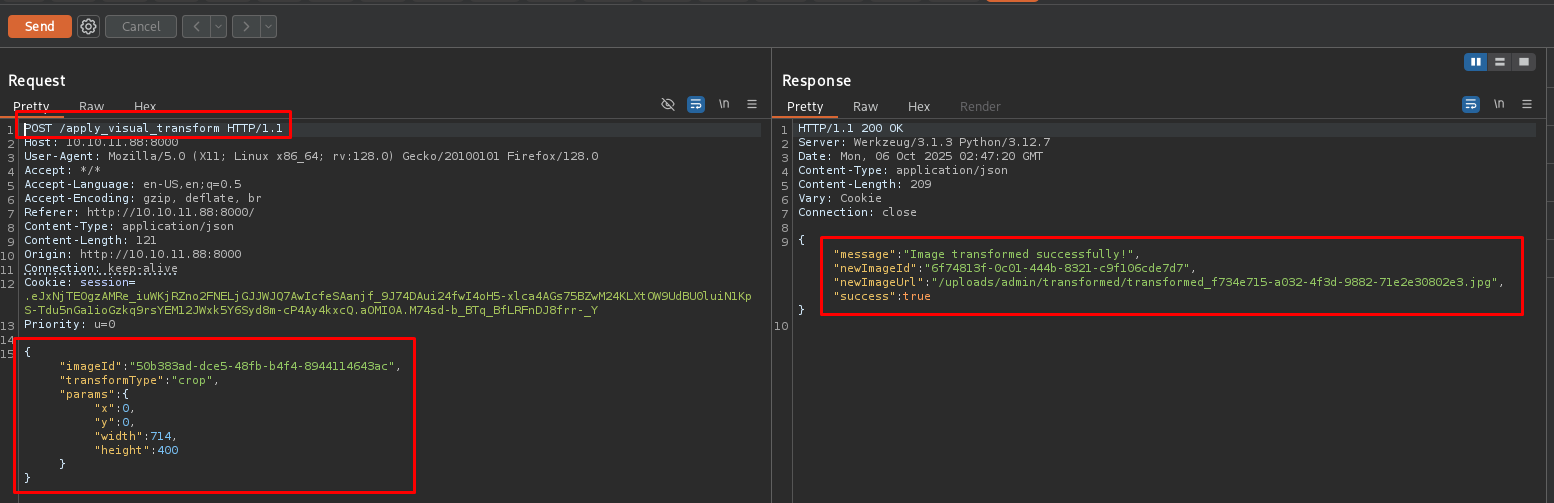Open the Request panel hamburger options menu
1554x503 pixels.
tap(752, 104)
